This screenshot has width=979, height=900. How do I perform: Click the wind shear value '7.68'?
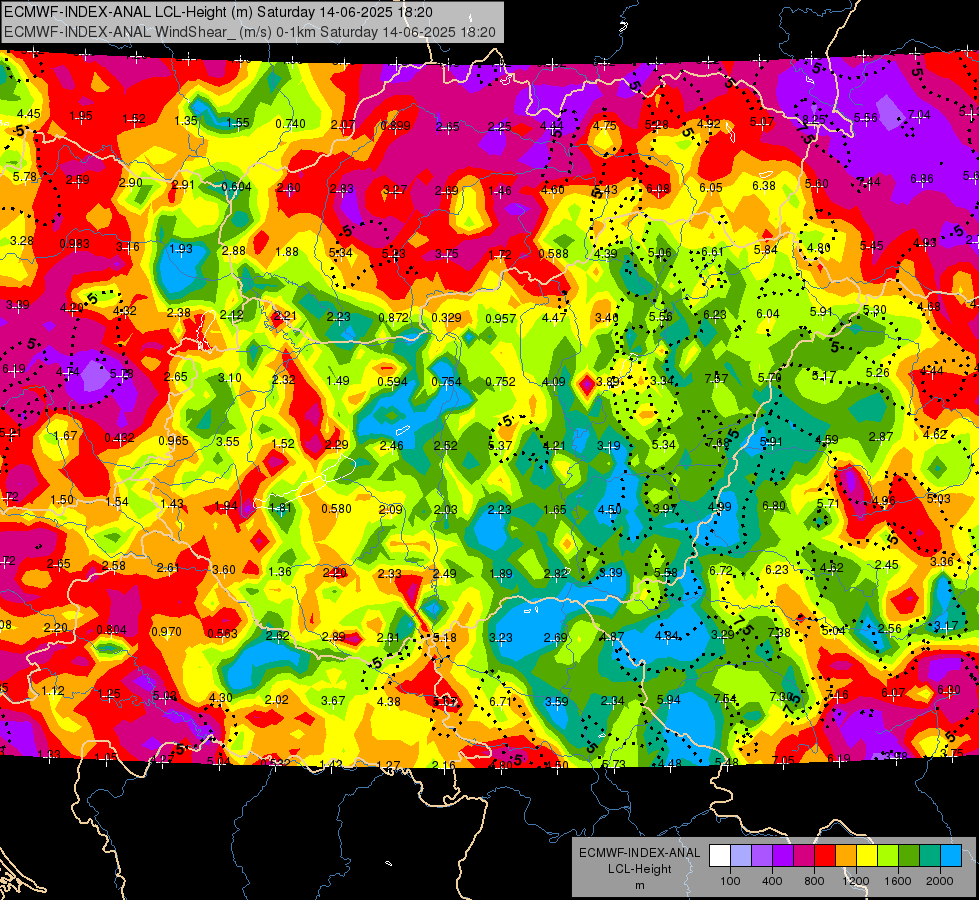(717, 442)
